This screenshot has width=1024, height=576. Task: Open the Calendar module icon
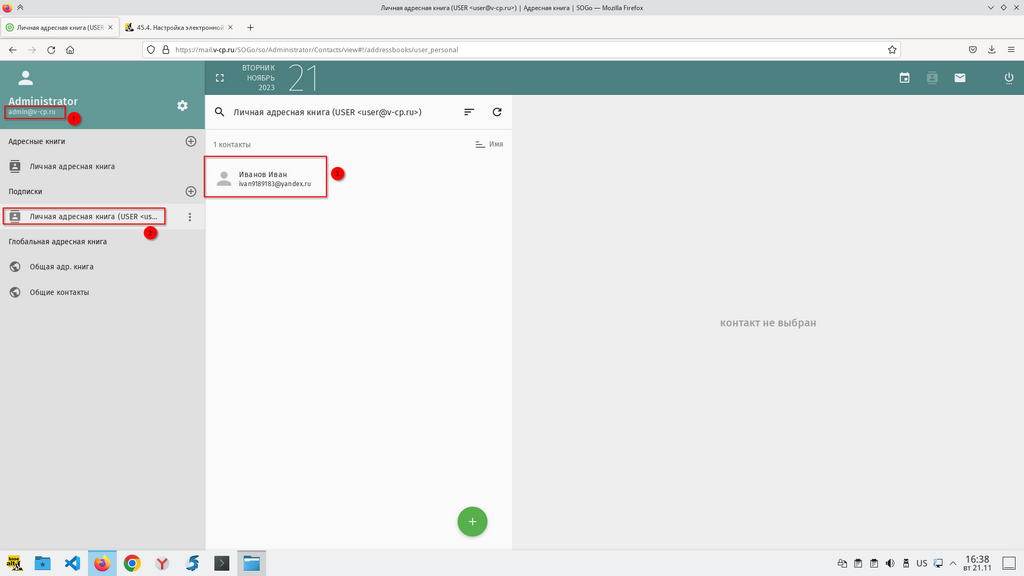[904, 78]
